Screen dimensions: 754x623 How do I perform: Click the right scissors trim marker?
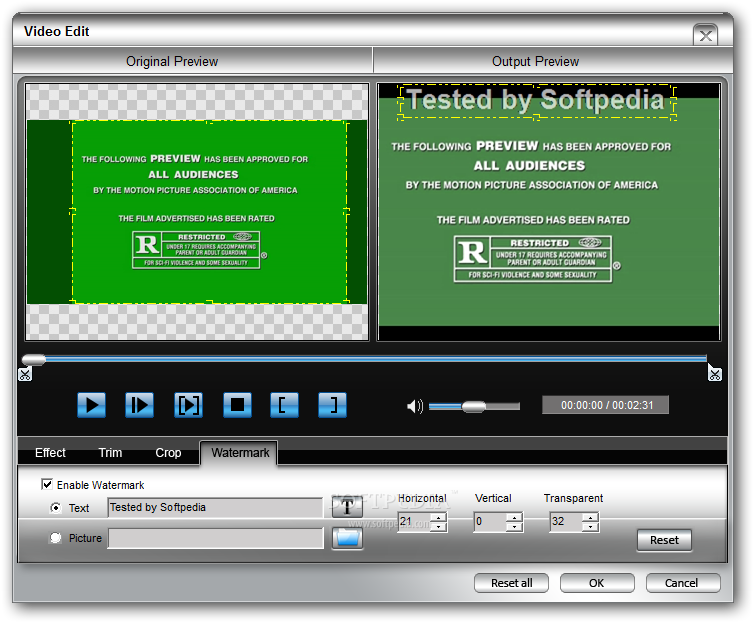click(715, 374)
